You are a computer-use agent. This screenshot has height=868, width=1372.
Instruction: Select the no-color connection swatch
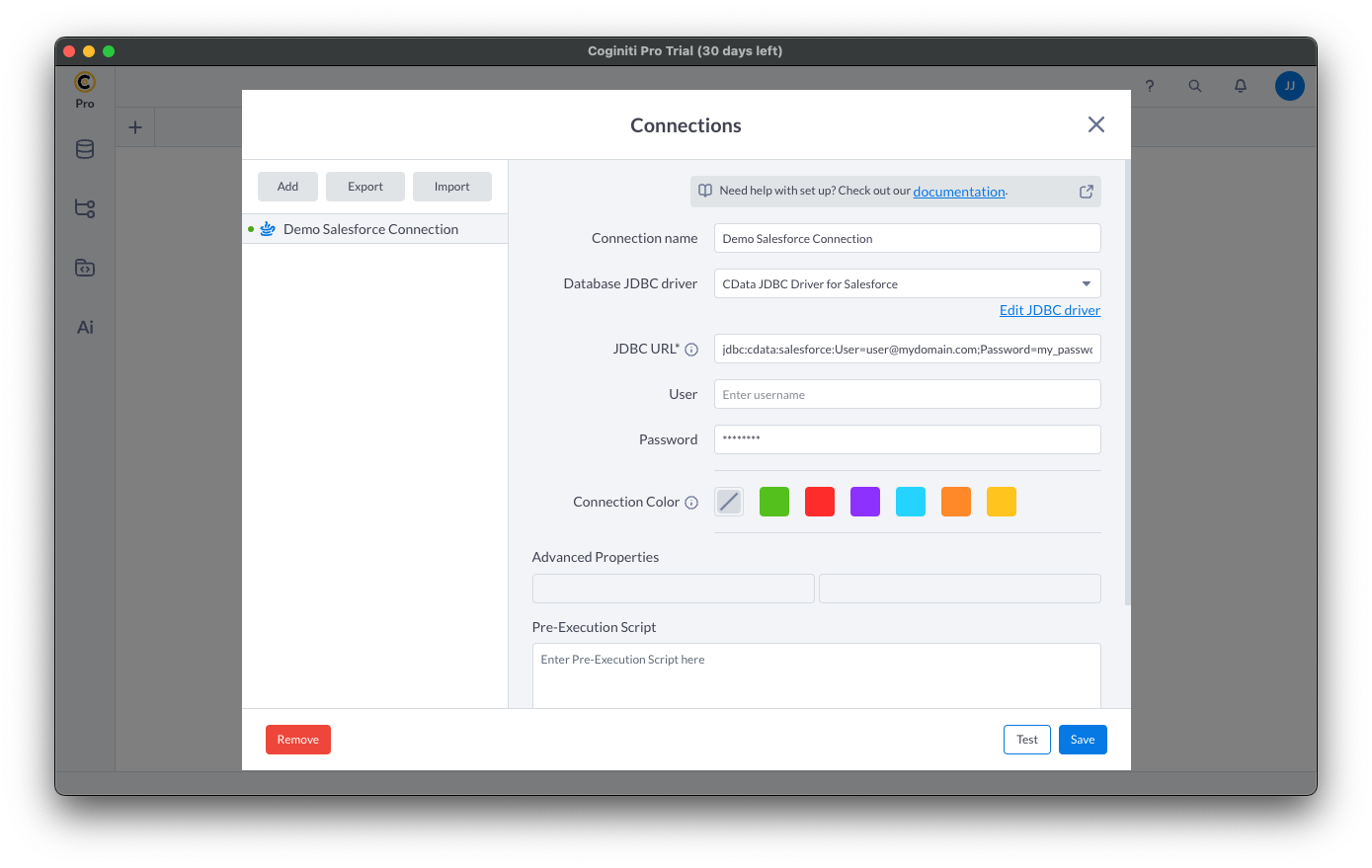(729, 502)
